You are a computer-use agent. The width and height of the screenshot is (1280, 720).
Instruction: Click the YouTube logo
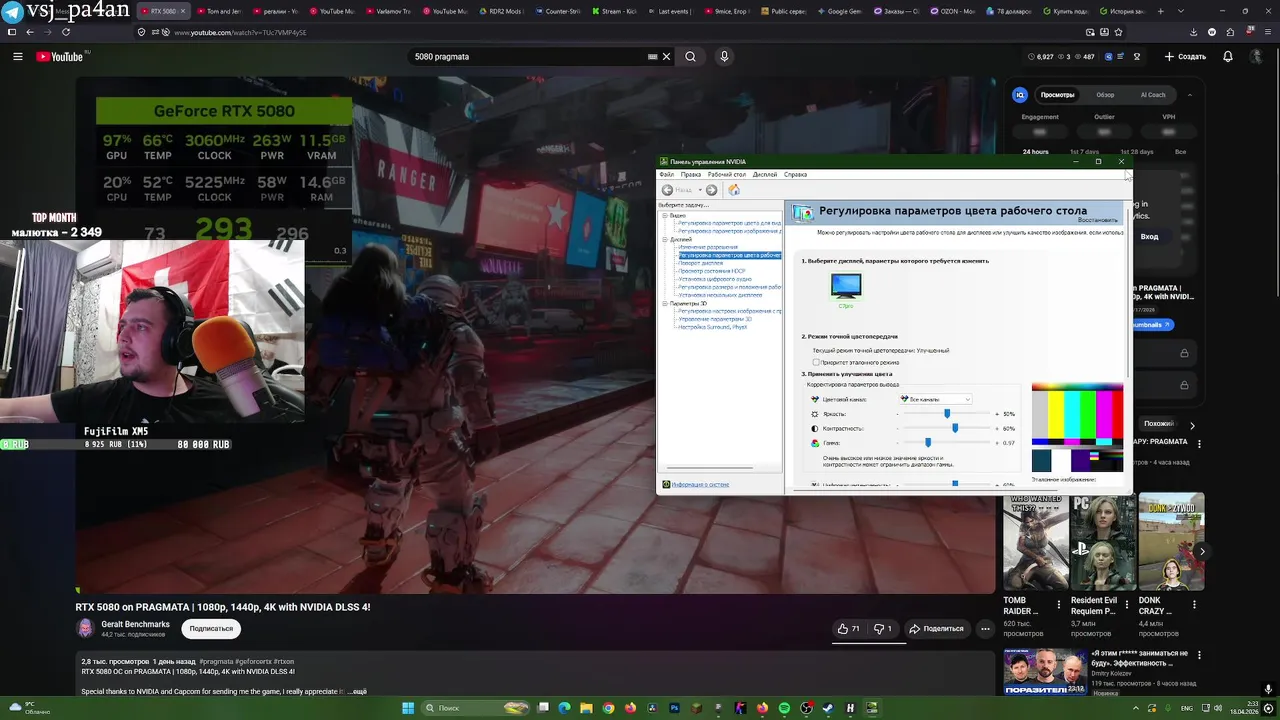(60, 57)
